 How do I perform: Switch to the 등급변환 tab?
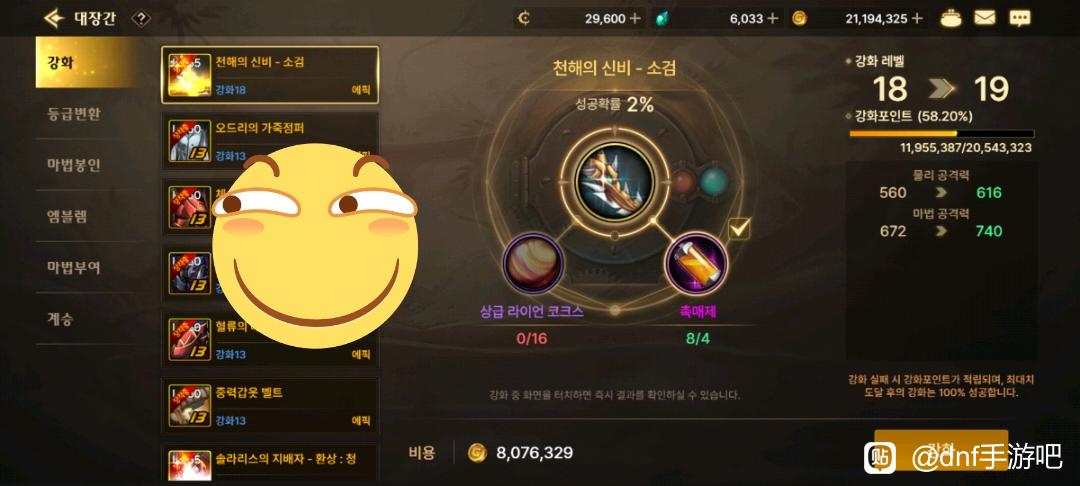tap(74, 114)
